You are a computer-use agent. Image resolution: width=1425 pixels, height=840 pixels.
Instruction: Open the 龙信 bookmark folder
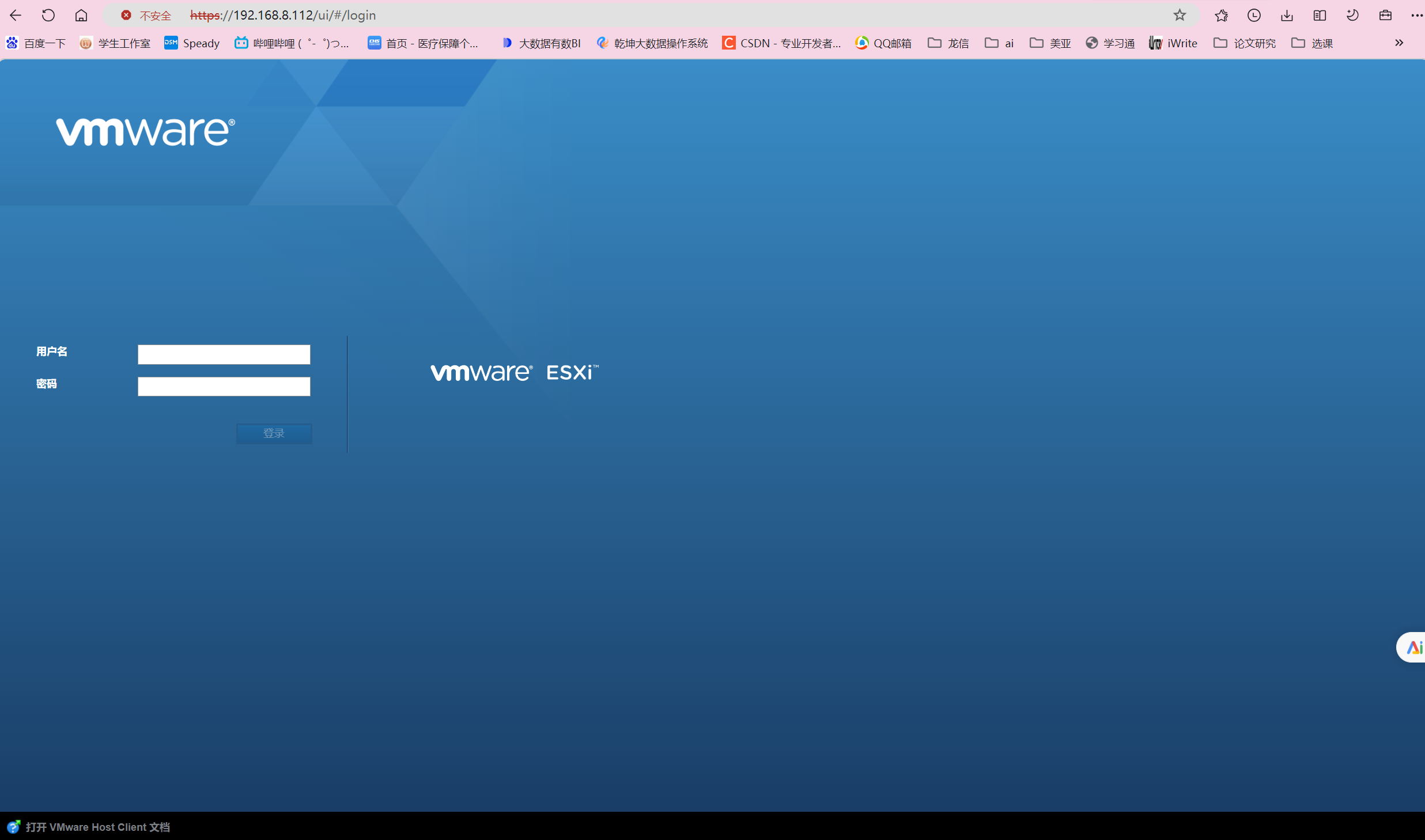948,43
